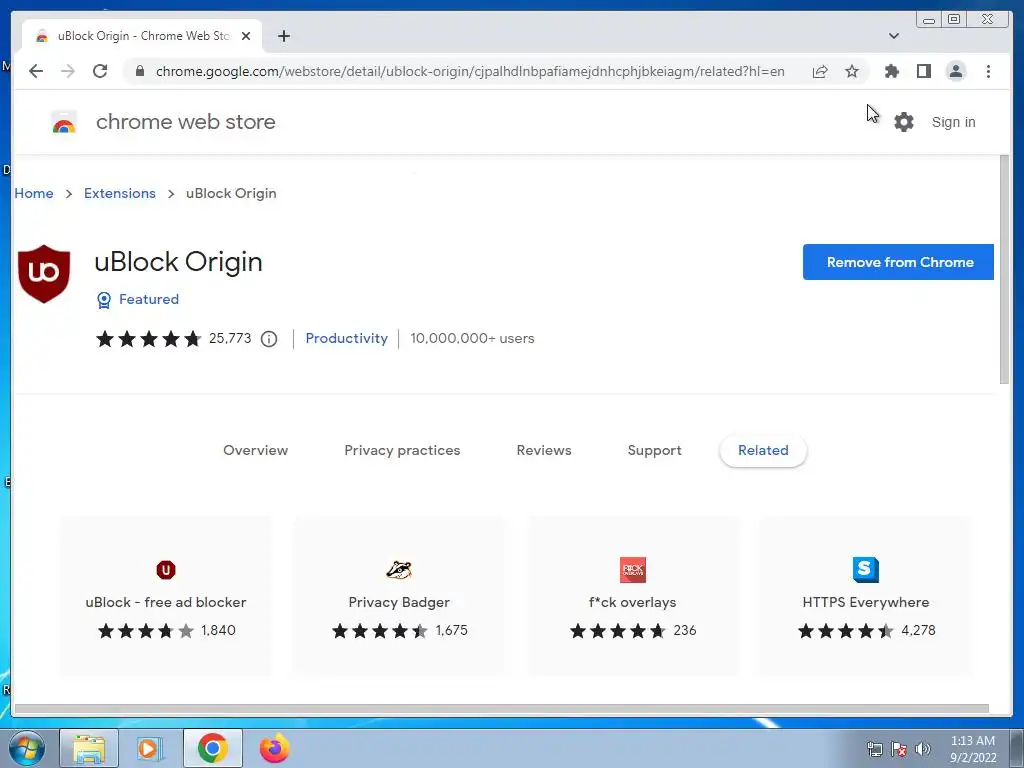
Task: Reload the page
Action: (100, 71)
